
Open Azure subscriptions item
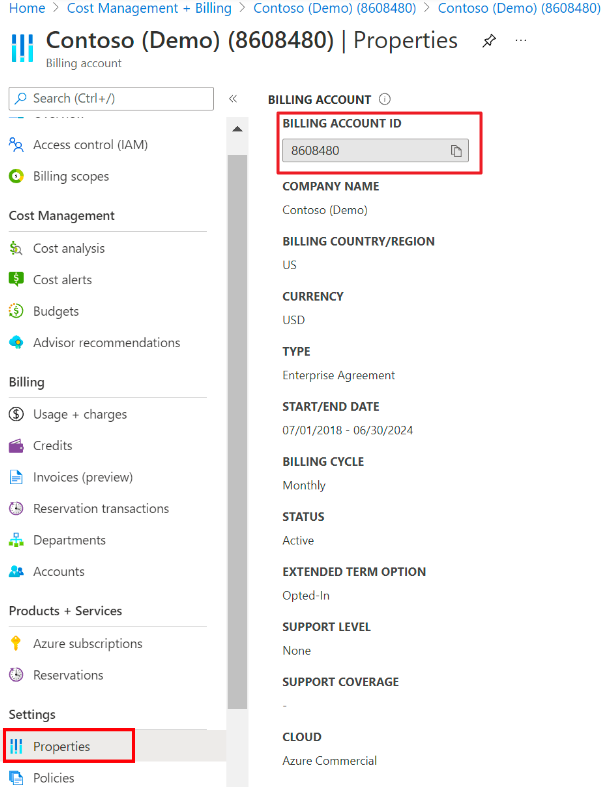tap(87, 643)
